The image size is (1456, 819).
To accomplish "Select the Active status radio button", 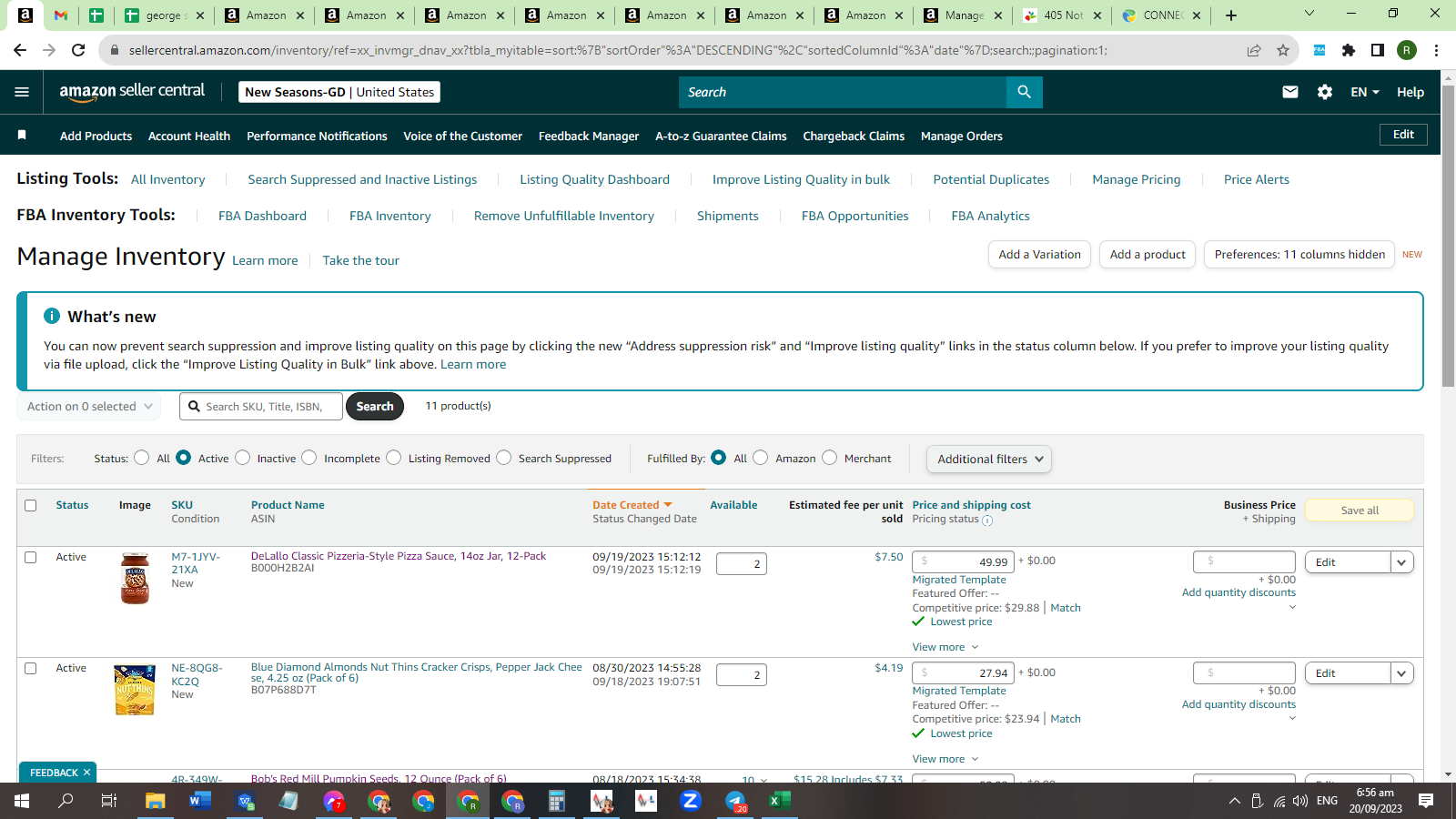I will click(x=184, y=458).
